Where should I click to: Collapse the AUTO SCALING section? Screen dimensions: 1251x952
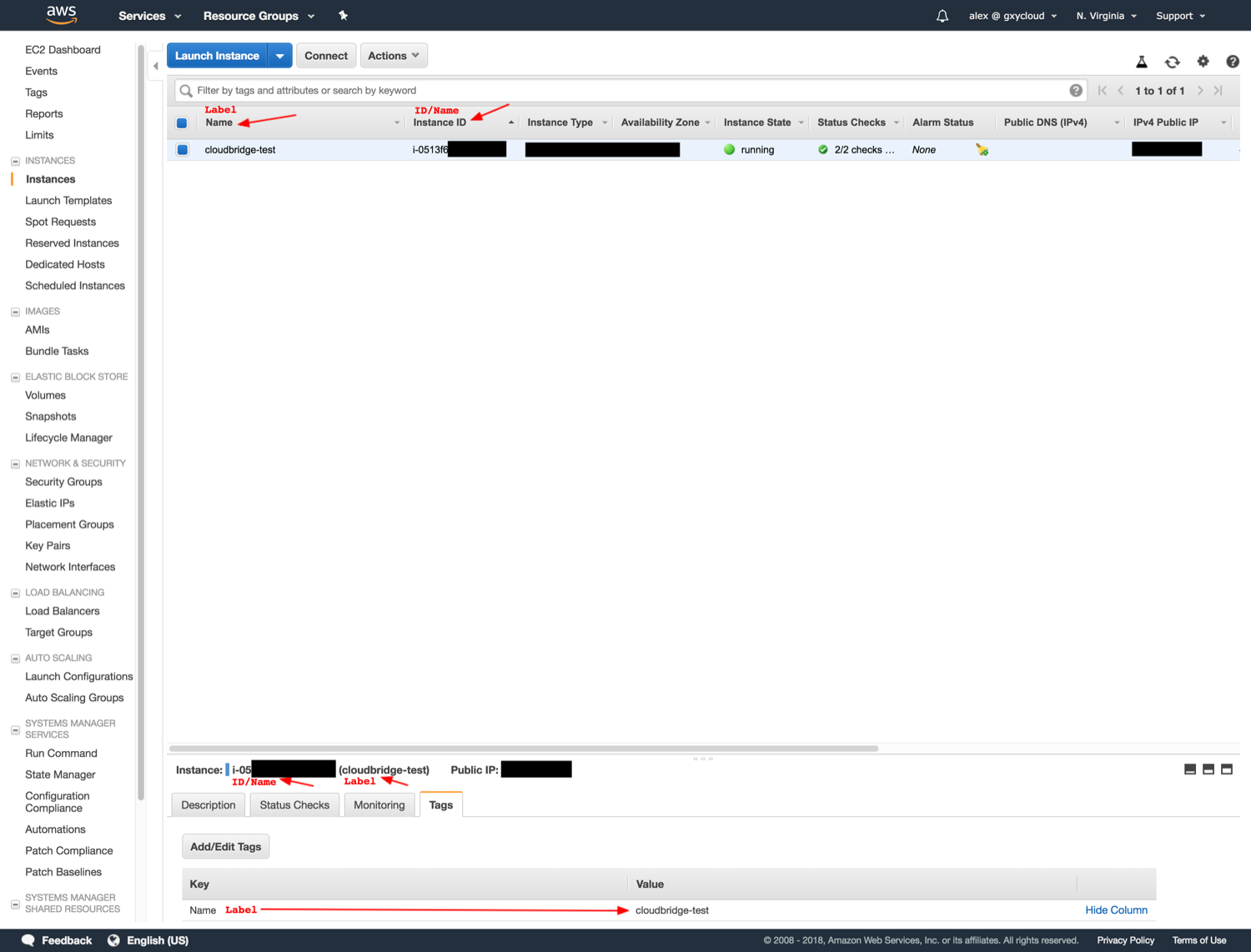[x=15, y=659]
